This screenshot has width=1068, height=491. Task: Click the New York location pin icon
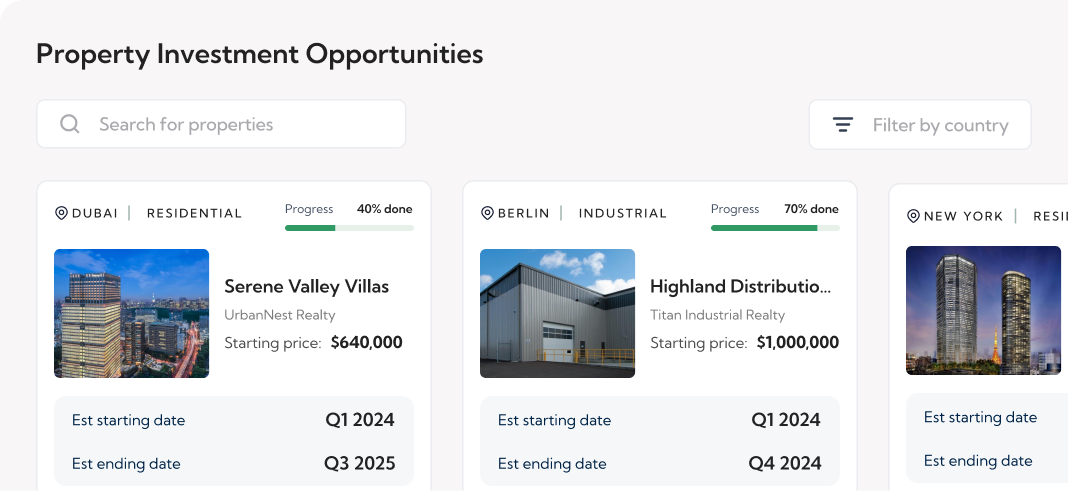click(x=913, y=216)
